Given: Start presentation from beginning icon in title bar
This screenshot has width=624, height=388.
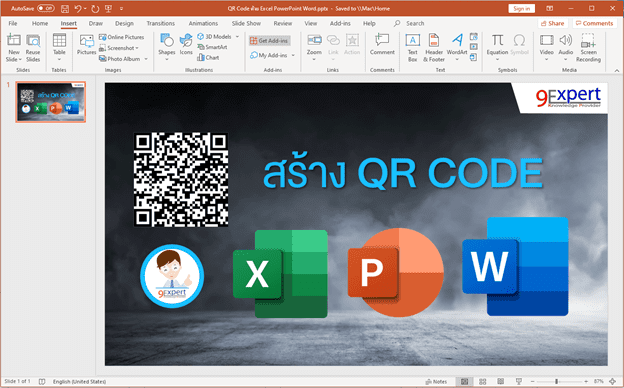Looking at the screenshot, I should click(x=108, y=8).
